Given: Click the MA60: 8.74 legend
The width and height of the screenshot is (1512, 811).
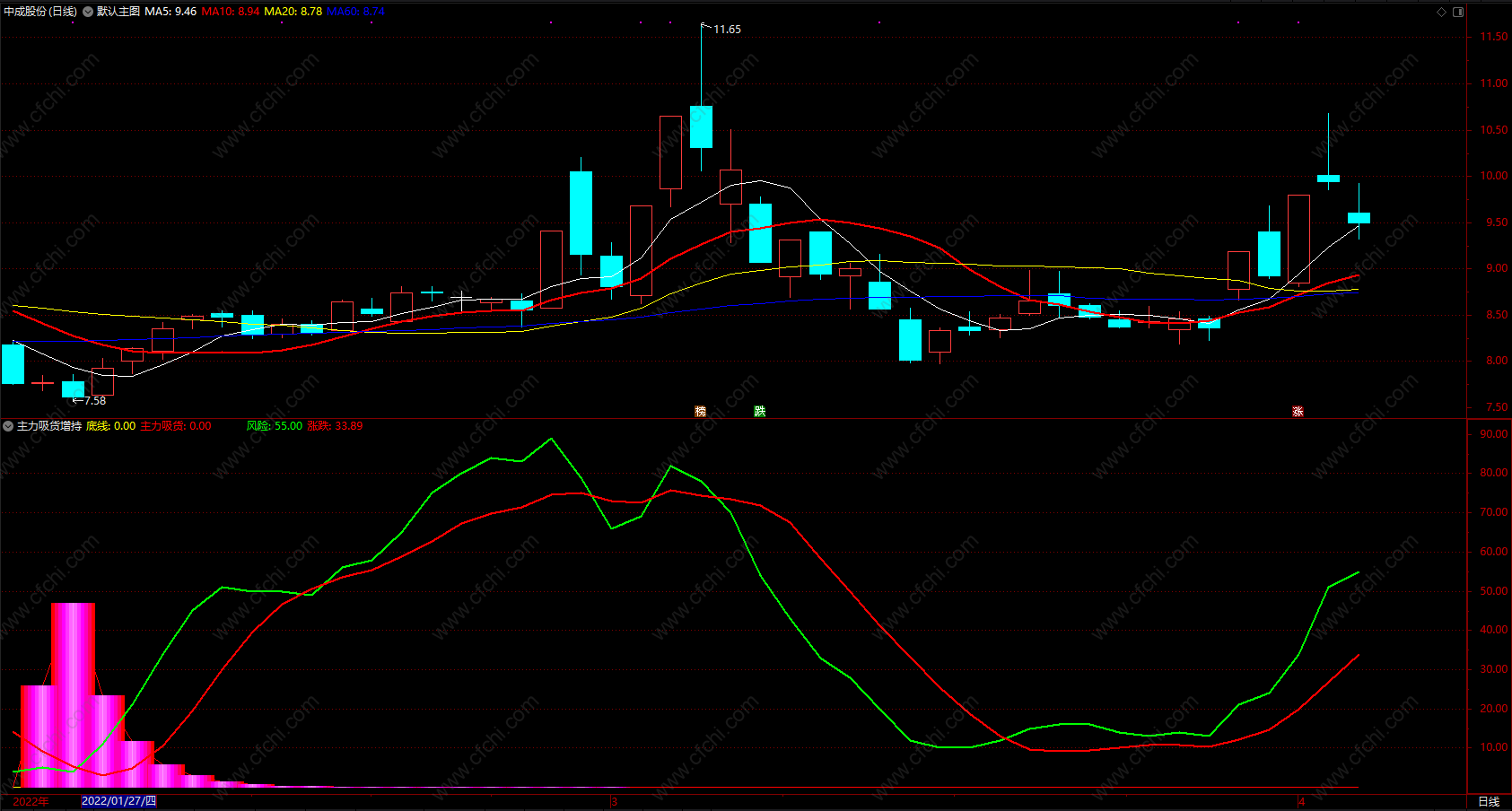Looking at the screenshot, I should [356, 12].
